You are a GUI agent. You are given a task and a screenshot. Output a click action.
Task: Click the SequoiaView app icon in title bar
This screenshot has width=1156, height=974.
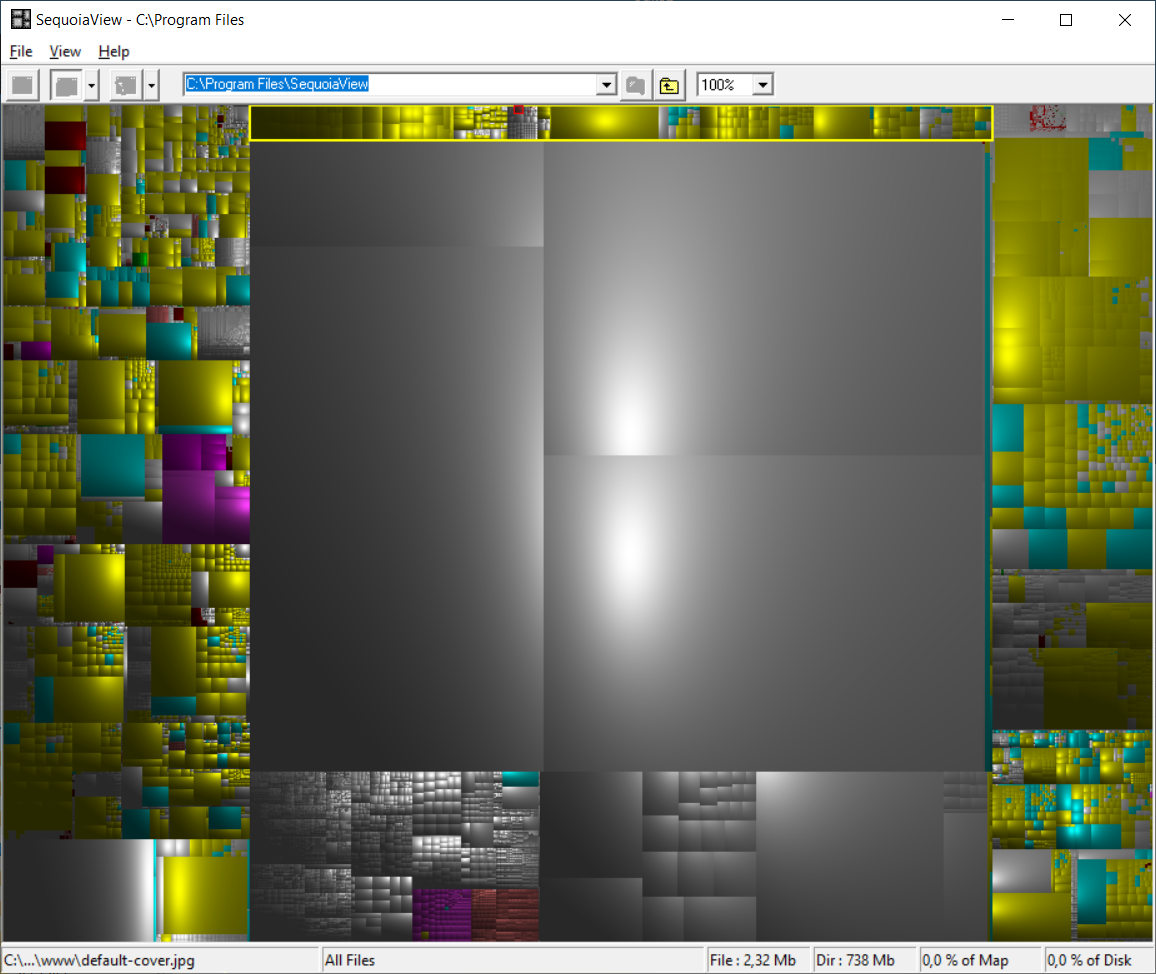20,19
